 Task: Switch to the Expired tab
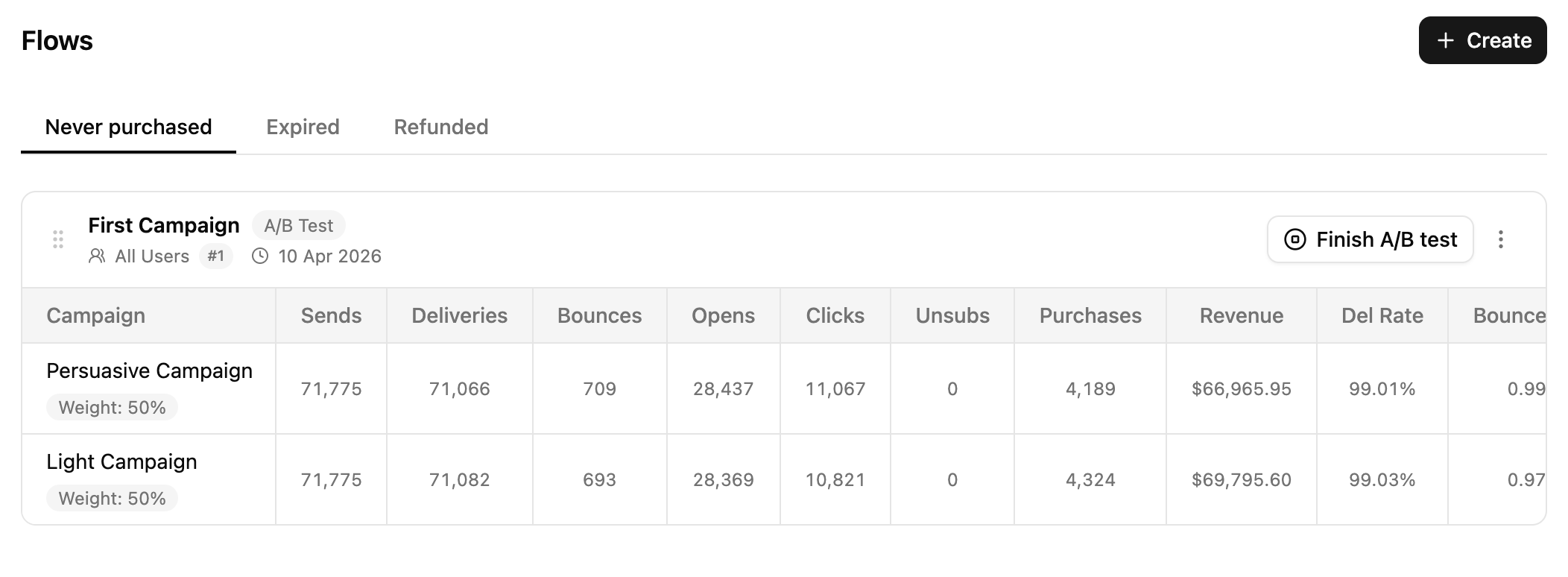pos(303,127)
